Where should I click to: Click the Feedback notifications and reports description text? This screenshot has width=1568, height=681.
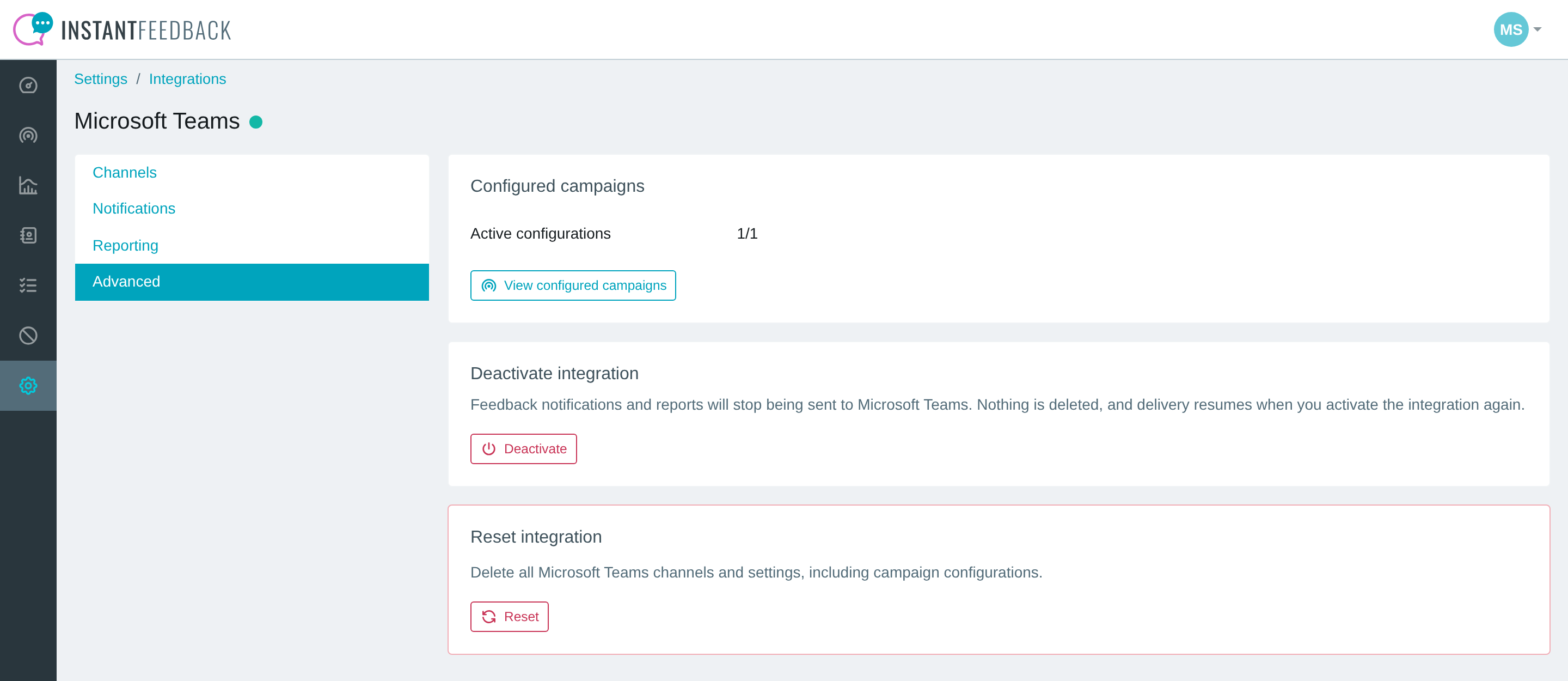pos(997,404)
